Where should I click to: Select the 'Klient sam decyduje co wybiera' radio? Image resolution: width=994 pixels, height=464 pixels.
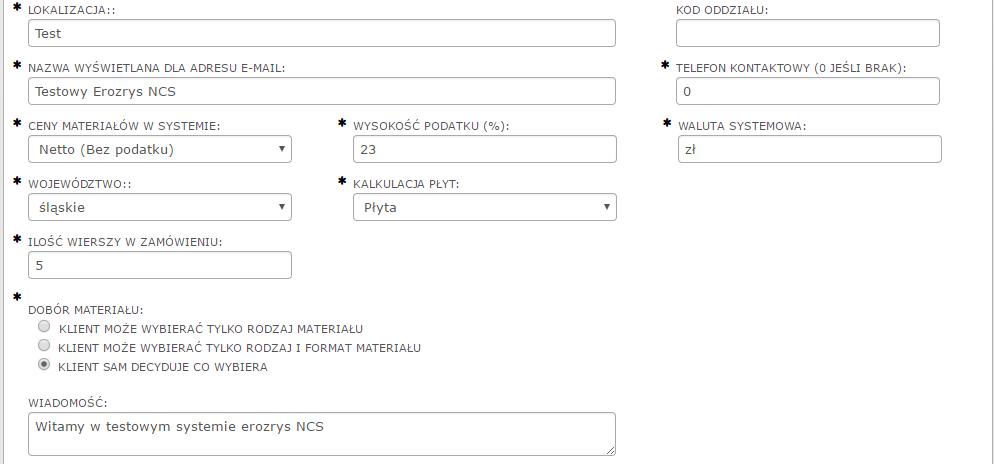coord(43,366)
